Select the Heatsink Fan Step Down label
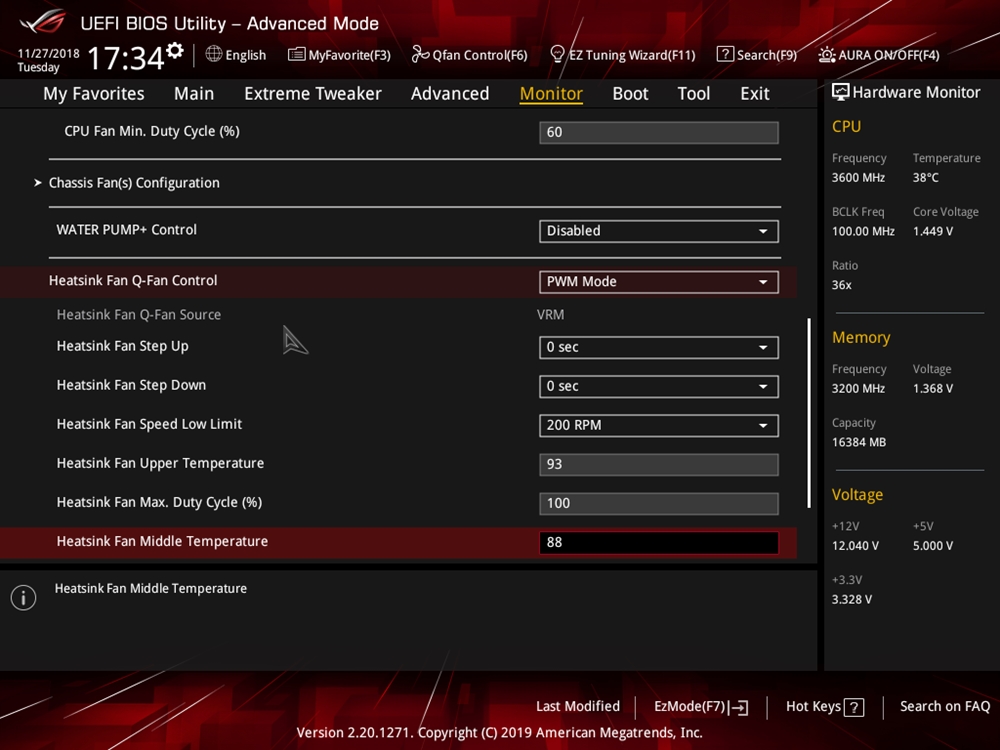Viewport: 1000px width, 750px height. click(131, 385)
